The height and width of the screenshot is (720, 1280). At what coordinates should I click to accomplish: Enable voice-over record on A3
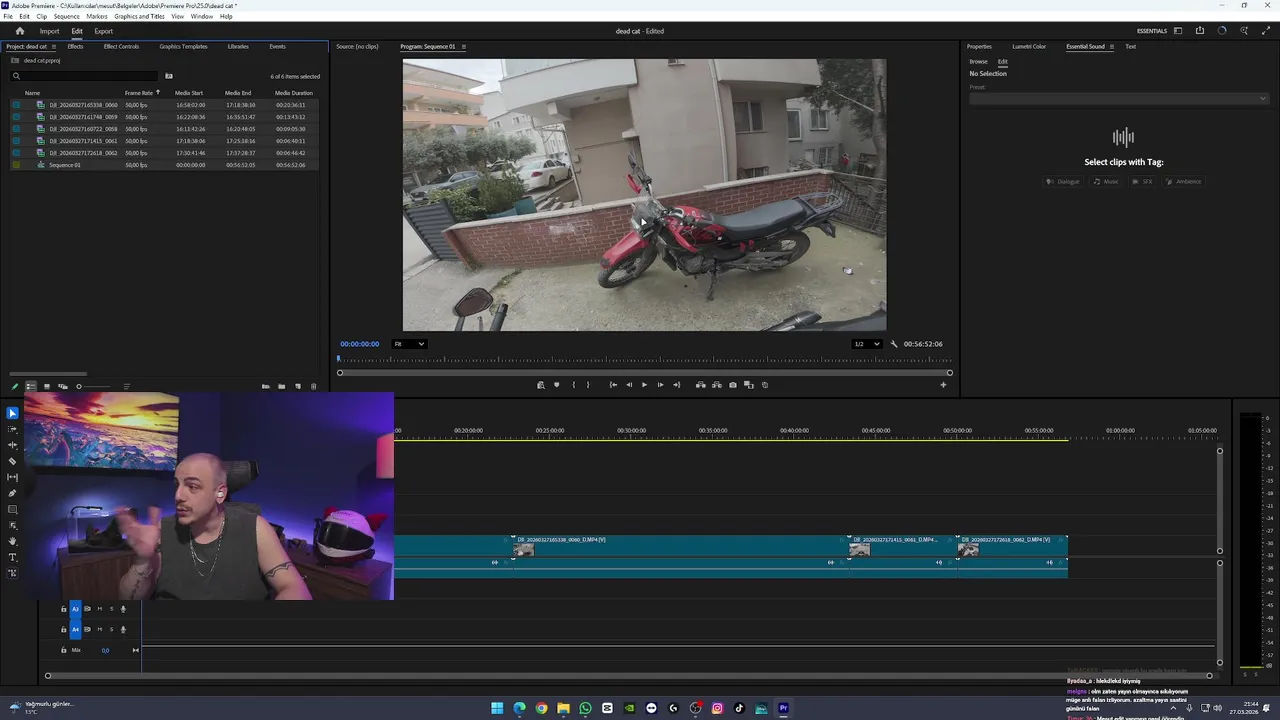pos(123,609)
